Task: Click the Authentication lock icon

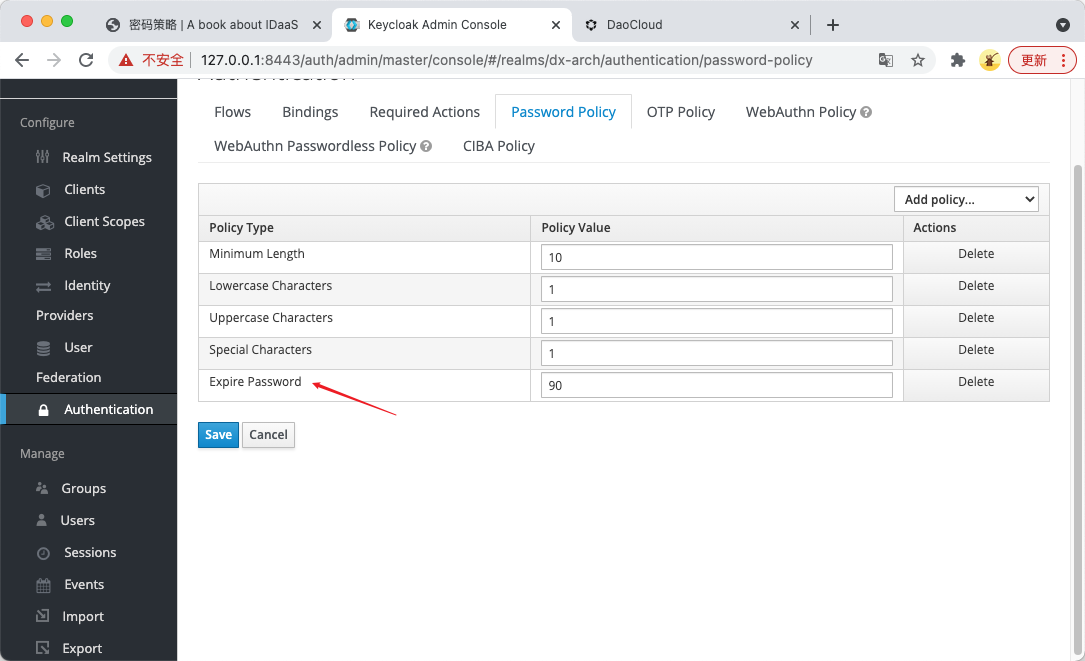Action: (43, 410)
